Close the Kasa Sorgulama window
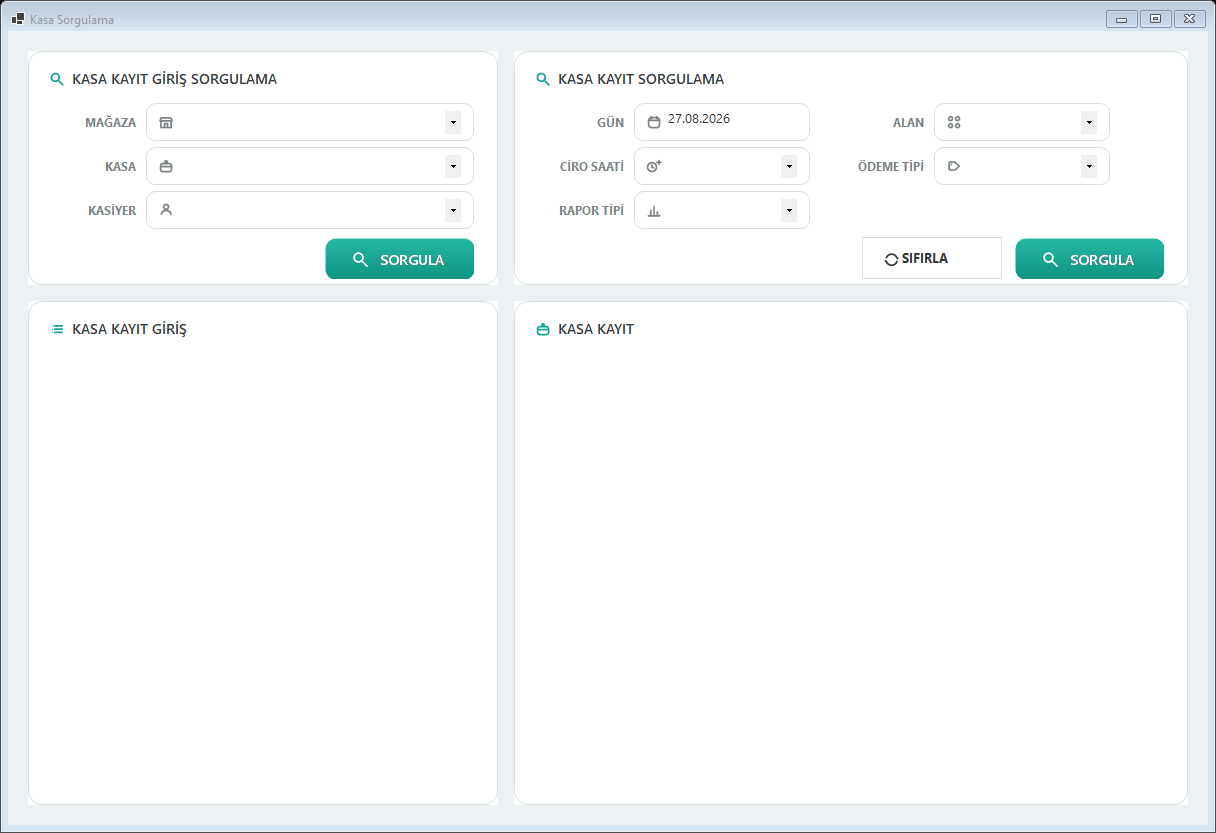Image resolution: width=1216 pixels, height=833 pixels. point(1189,19)
